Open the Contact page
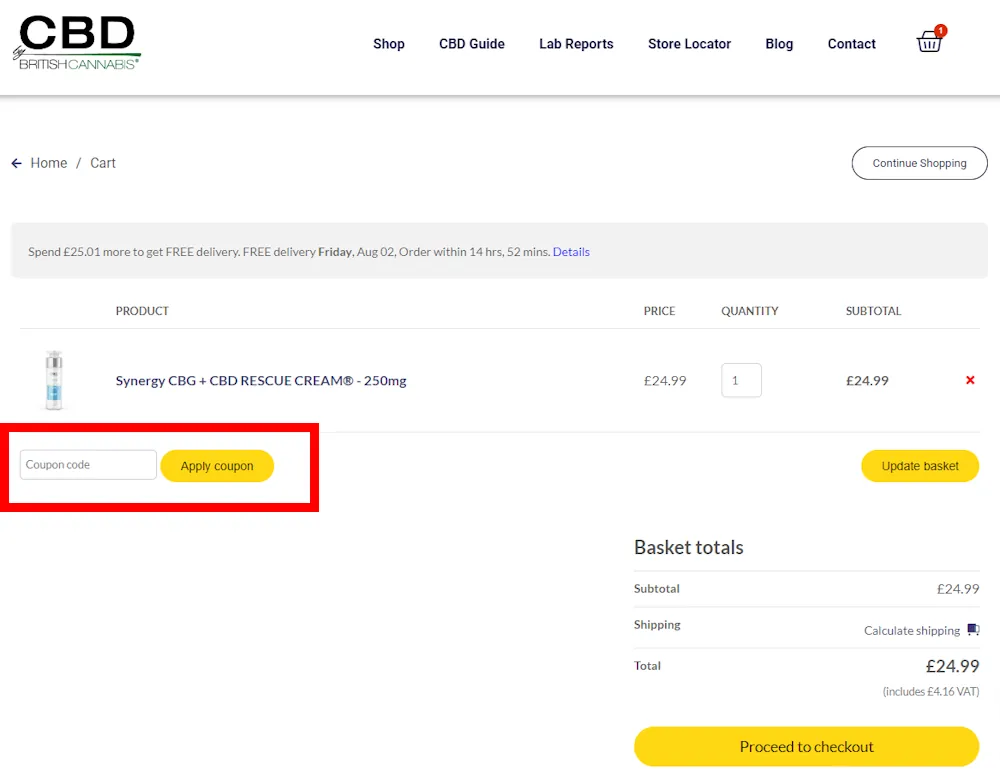 [x=851, y=44]
